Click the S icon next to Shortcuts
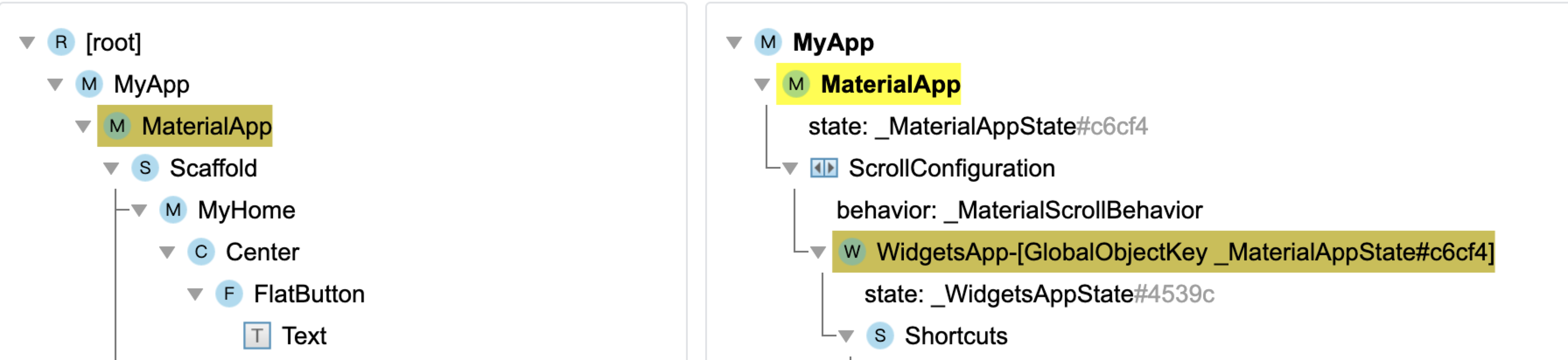The width and height of the screenshot is (1568, 360). point(879,336)
